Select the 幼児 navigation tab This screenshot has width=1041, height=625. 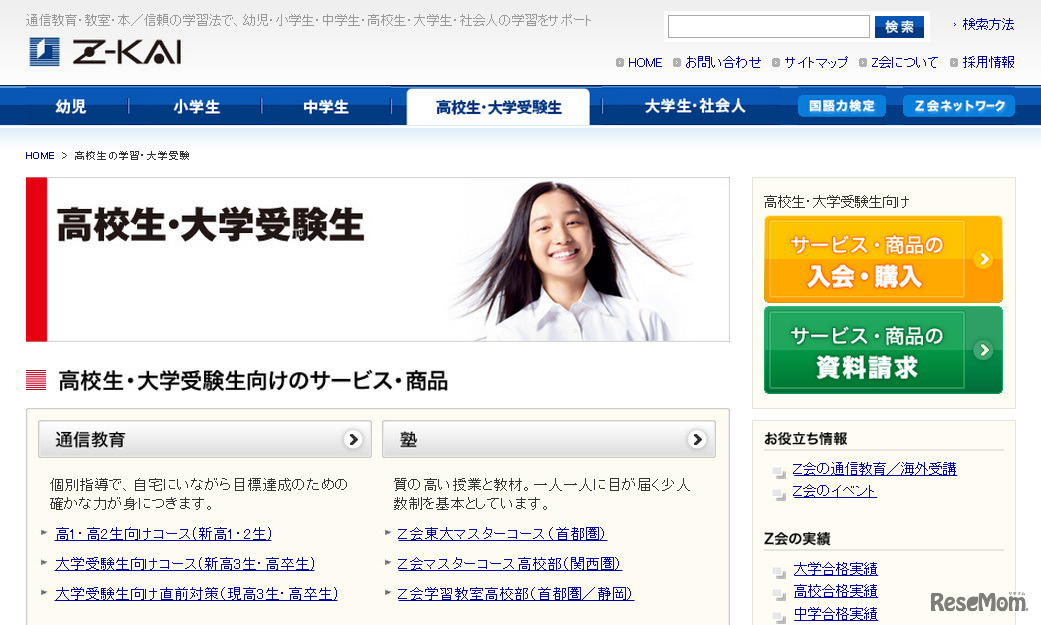coord(71,107)
